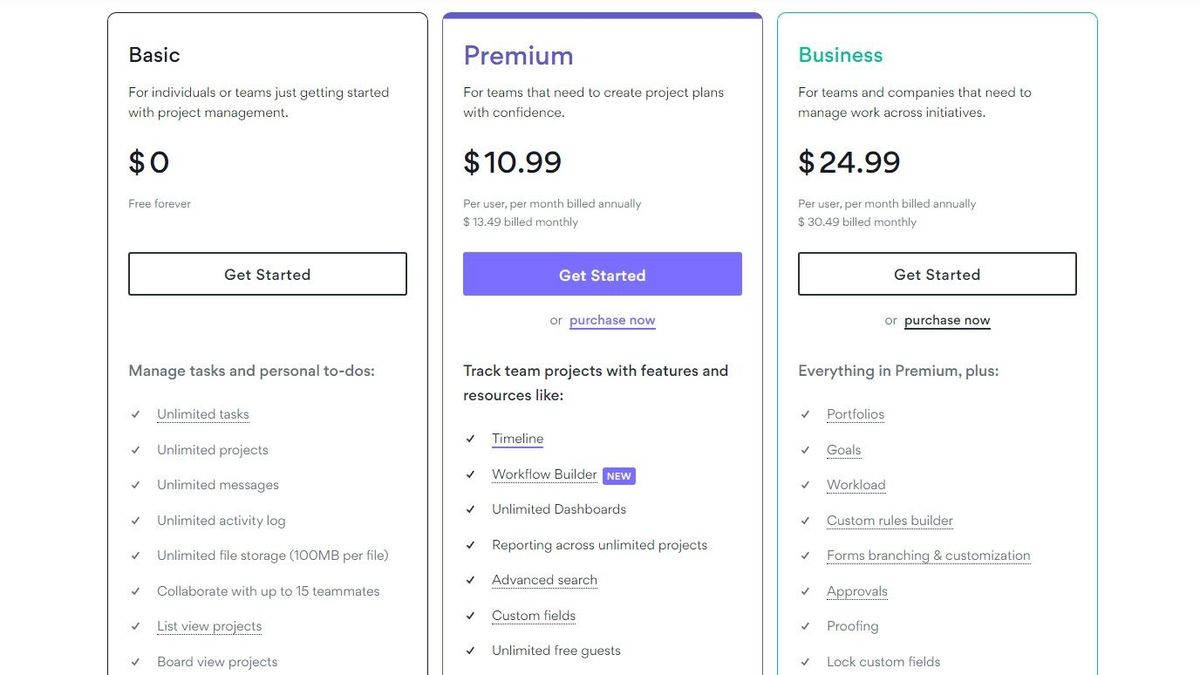1200x675 pixels.
Task: Click the NEW badge beside Workflow Builder
Action: coord(619,475)
